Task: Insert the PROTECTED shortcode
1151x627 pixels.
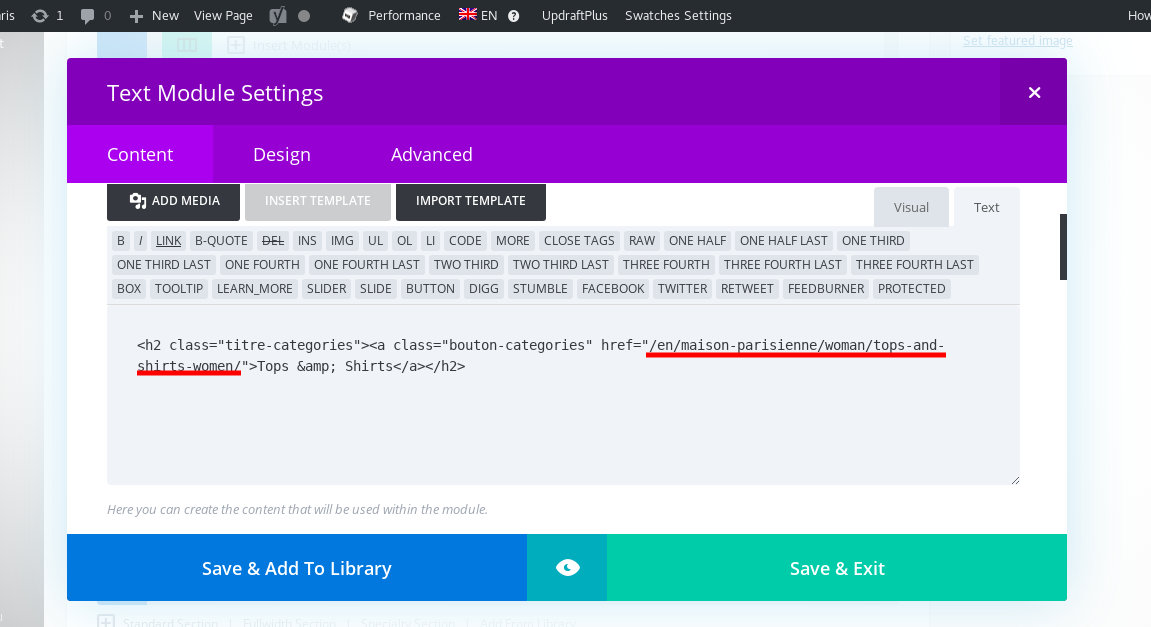Action: pyautogui.click(x=912, y=289)
